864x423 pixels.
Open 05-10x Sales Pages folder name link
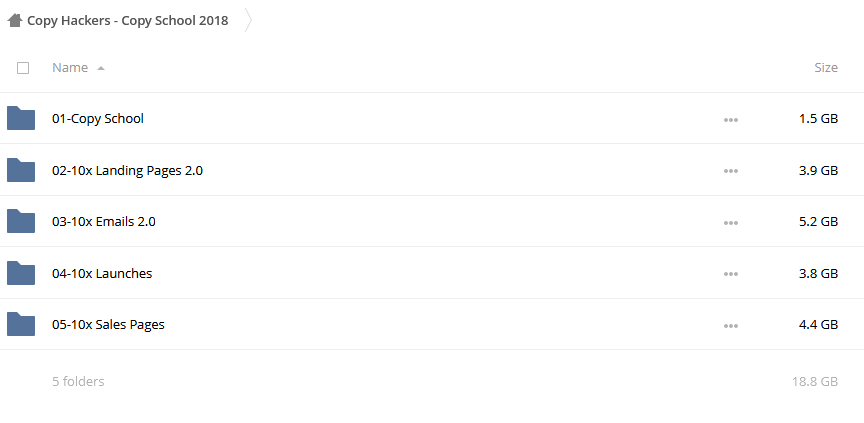[108, 324]
